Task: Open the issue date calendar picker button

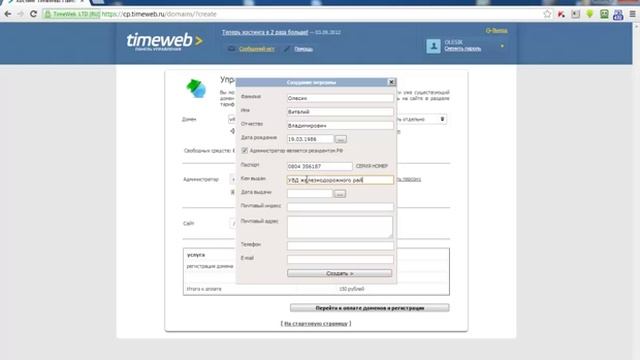Action: tap(340, 194)
